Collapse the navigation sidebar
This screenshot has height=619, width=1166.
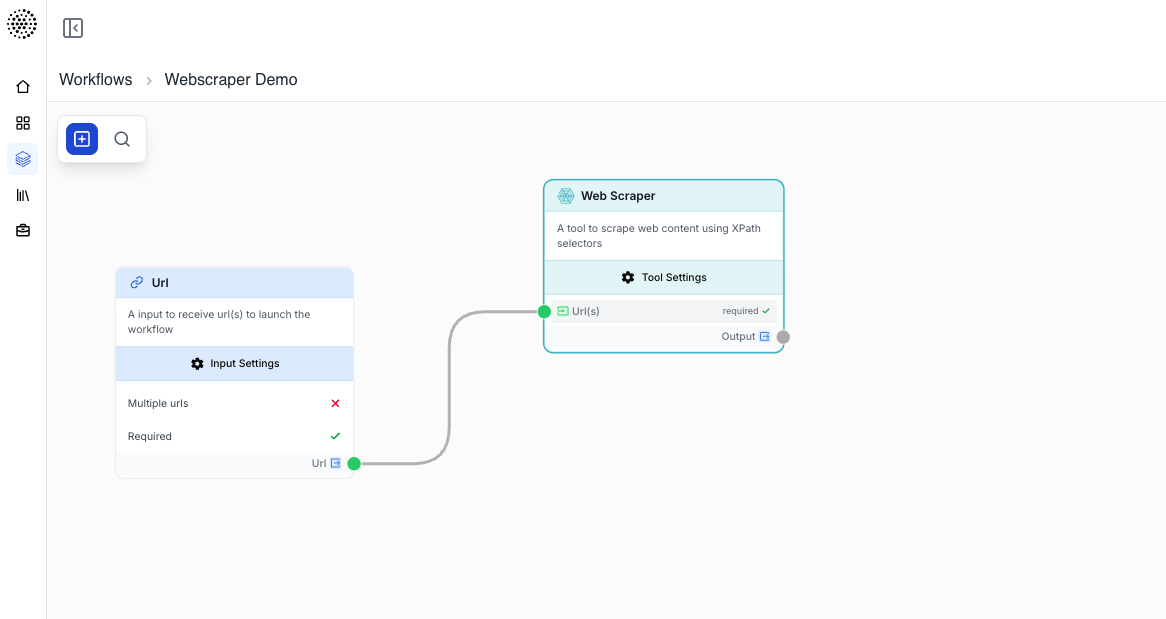click(x=72, y=27)
